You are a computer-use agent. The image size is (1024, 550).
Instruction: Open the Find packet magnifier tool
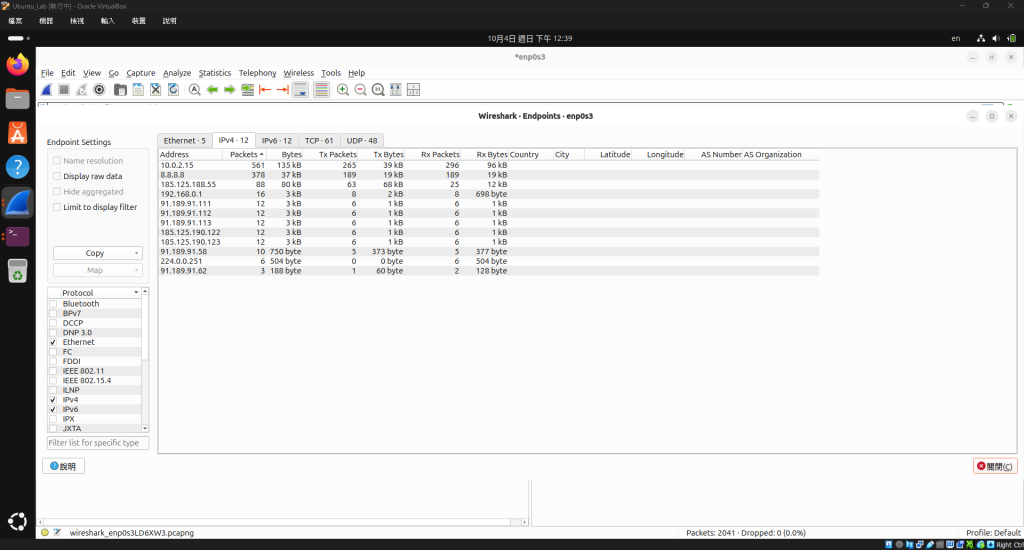(195, 89)
